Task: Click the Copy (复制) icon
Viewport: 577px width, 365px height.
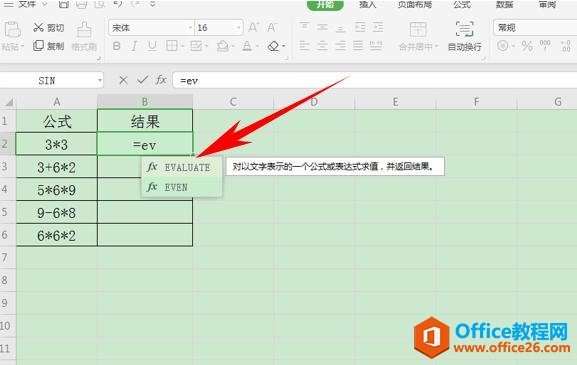Action: 38,46
